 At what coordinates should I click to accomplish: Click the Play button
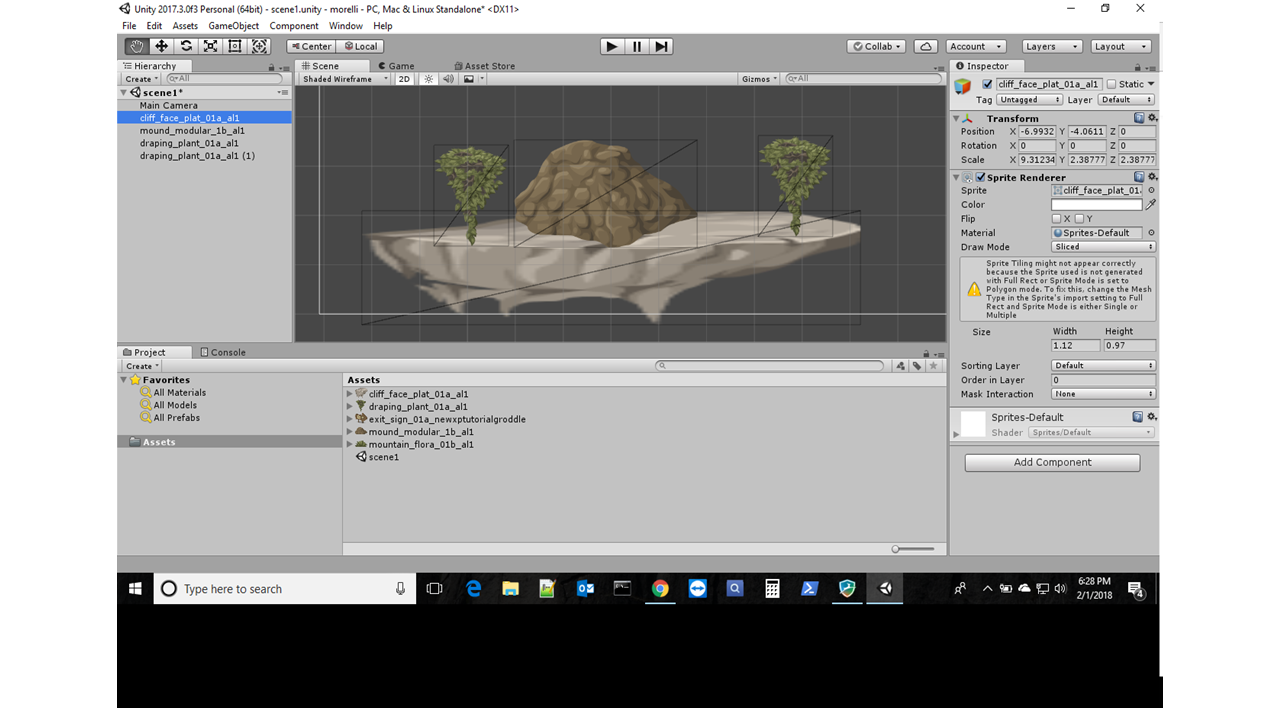tap(612, 46)
